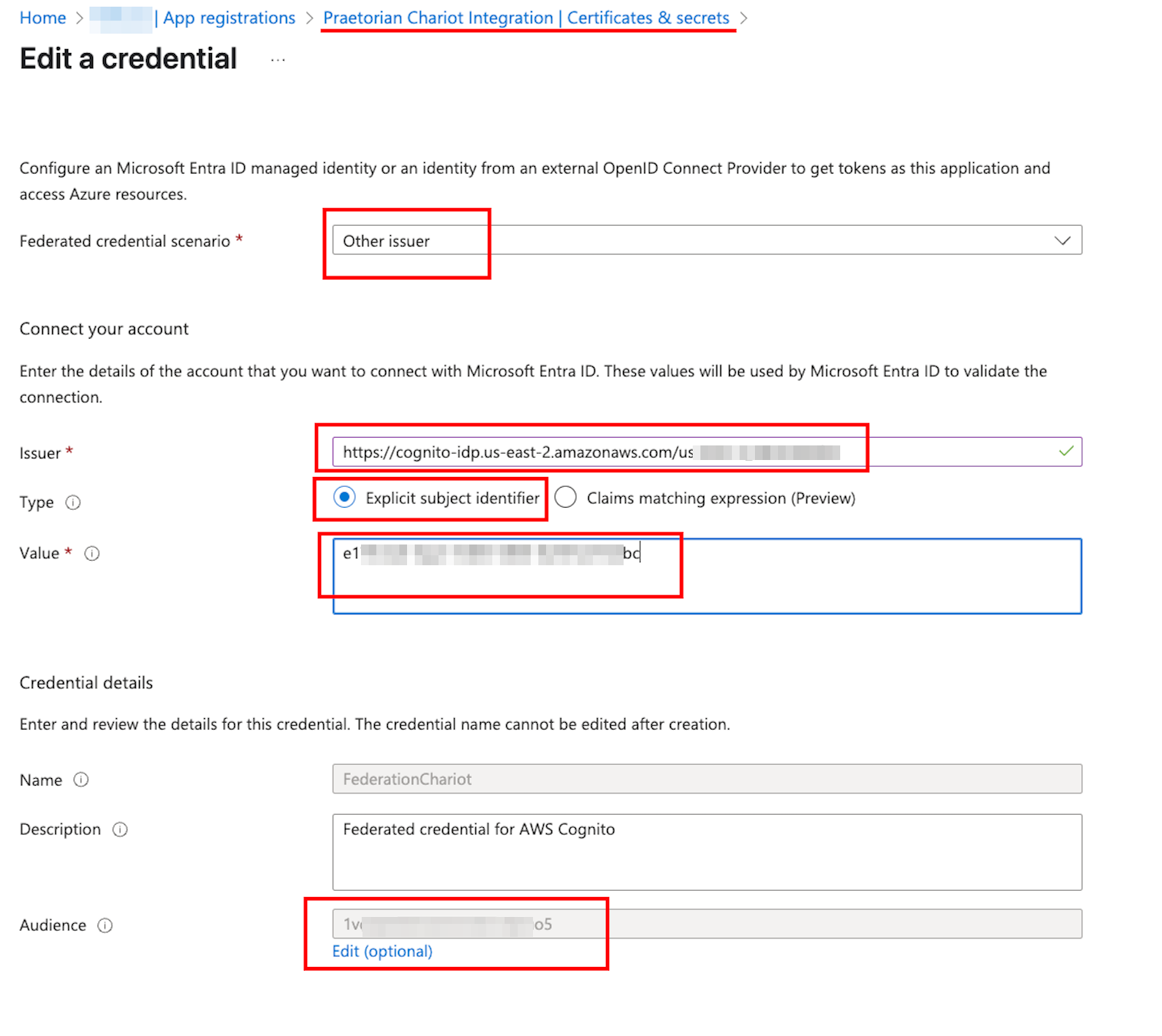Viewport: 1162px width, 1036px height.
Task: Click the info icon beside Value label
Action: click(x=92, y=553)
